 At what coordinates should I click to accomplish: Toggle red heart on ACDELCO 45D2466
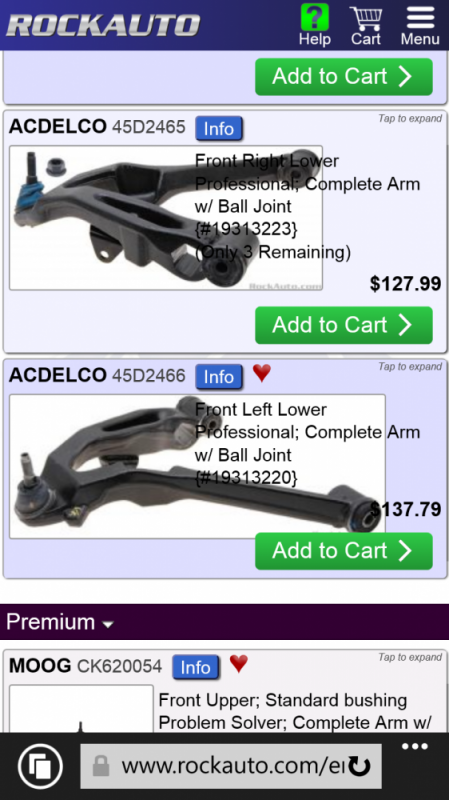262,373
